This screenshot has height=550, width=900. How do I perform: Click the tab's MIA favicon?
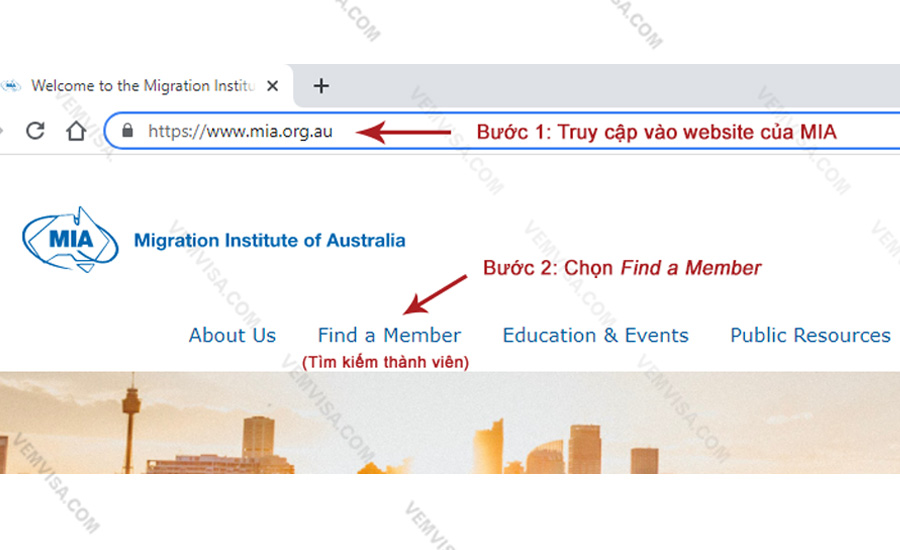pos(11,86)
